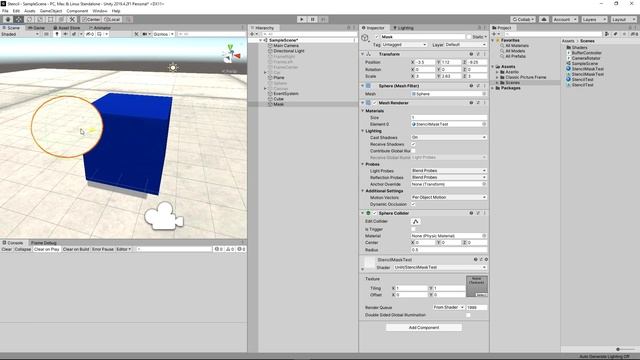Open Motion Vectors dropdown
This screenshot has height=360, width=640.
[449, 198]
